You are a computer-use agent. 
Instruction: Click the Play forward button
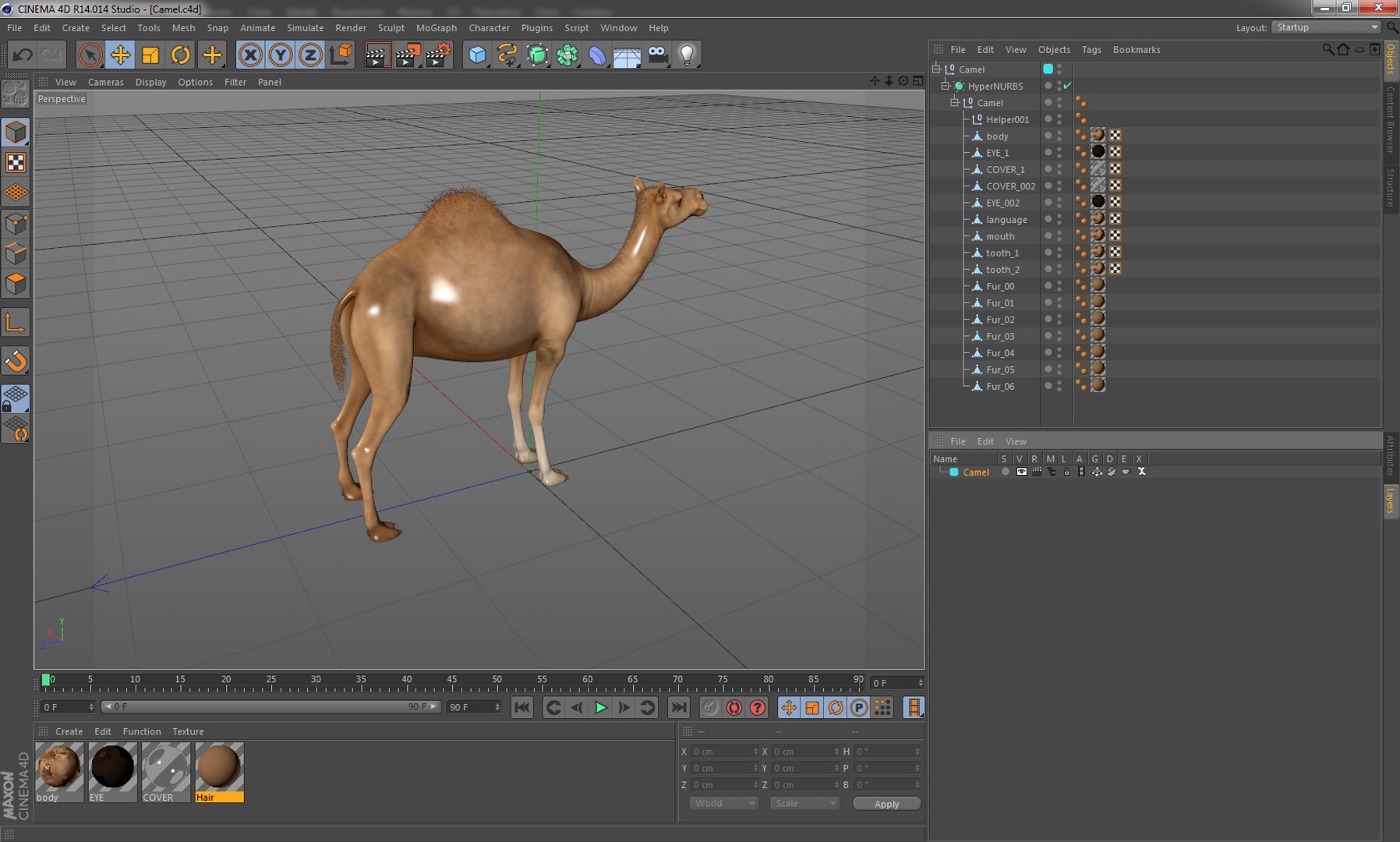tap(600, 707)
